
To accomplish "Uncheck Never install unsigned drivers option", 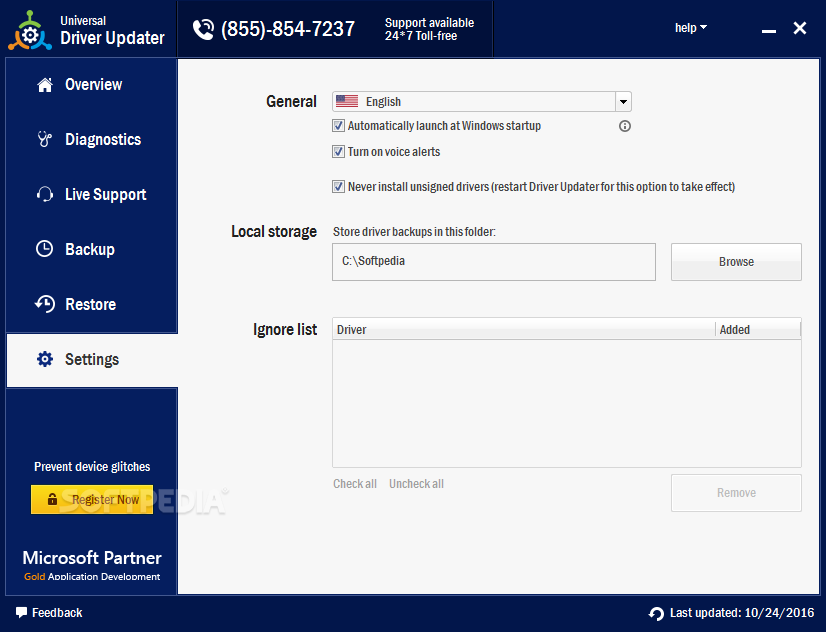I will 338,186.
